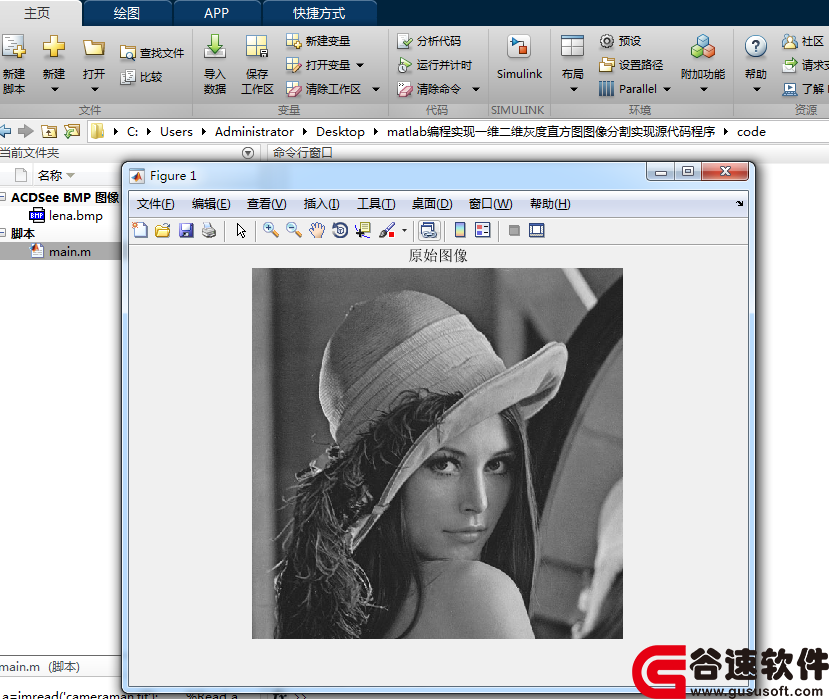Click the Desktop path segment
Image resolution: width=829 pixels, height=699 pixels.
tap(340, 132)
